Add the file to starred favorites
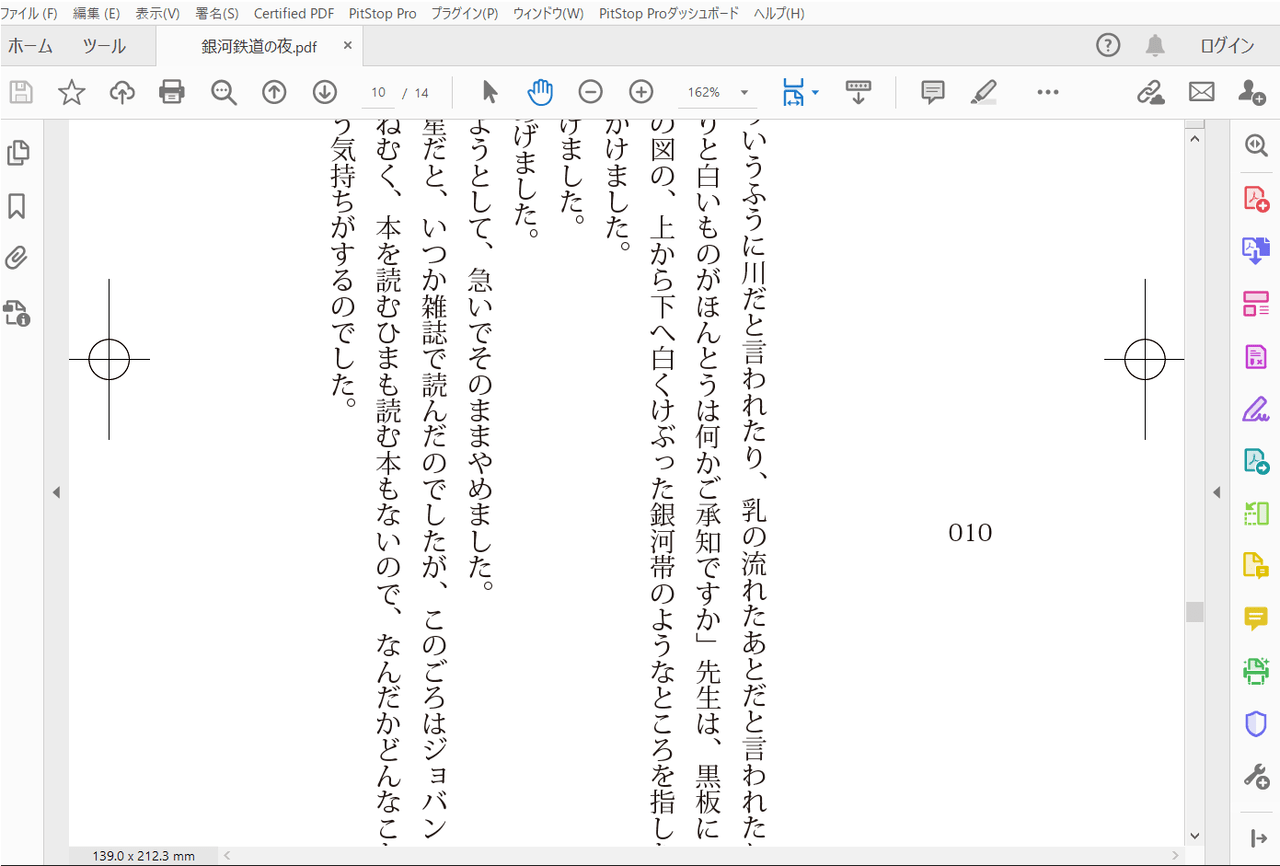Viewport: 1280px width, 866px height. 71,92
